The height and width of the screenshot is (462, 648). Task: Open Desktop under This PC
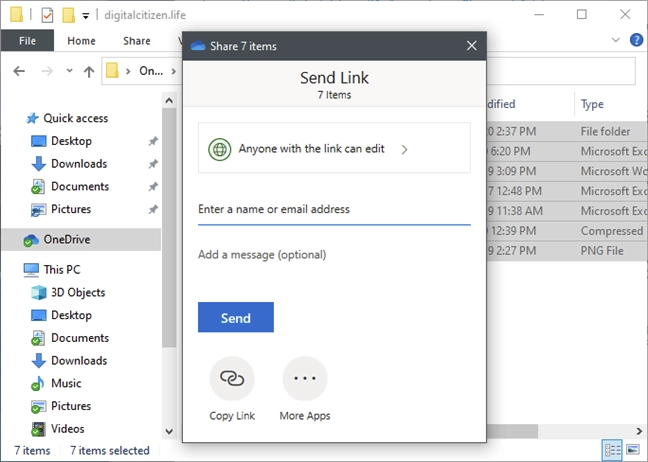pyautogui.click(x=71, y=315)
